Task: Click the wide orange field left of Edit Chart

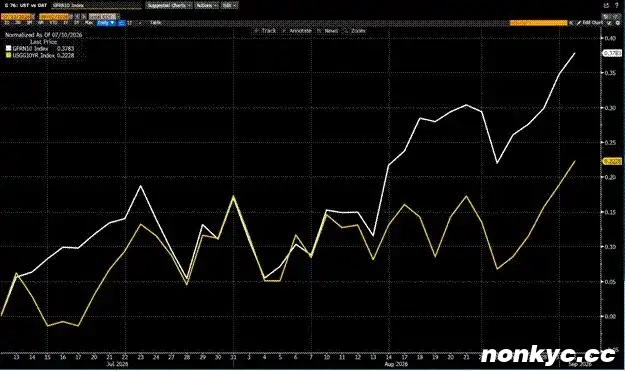Action: [539, 23]
